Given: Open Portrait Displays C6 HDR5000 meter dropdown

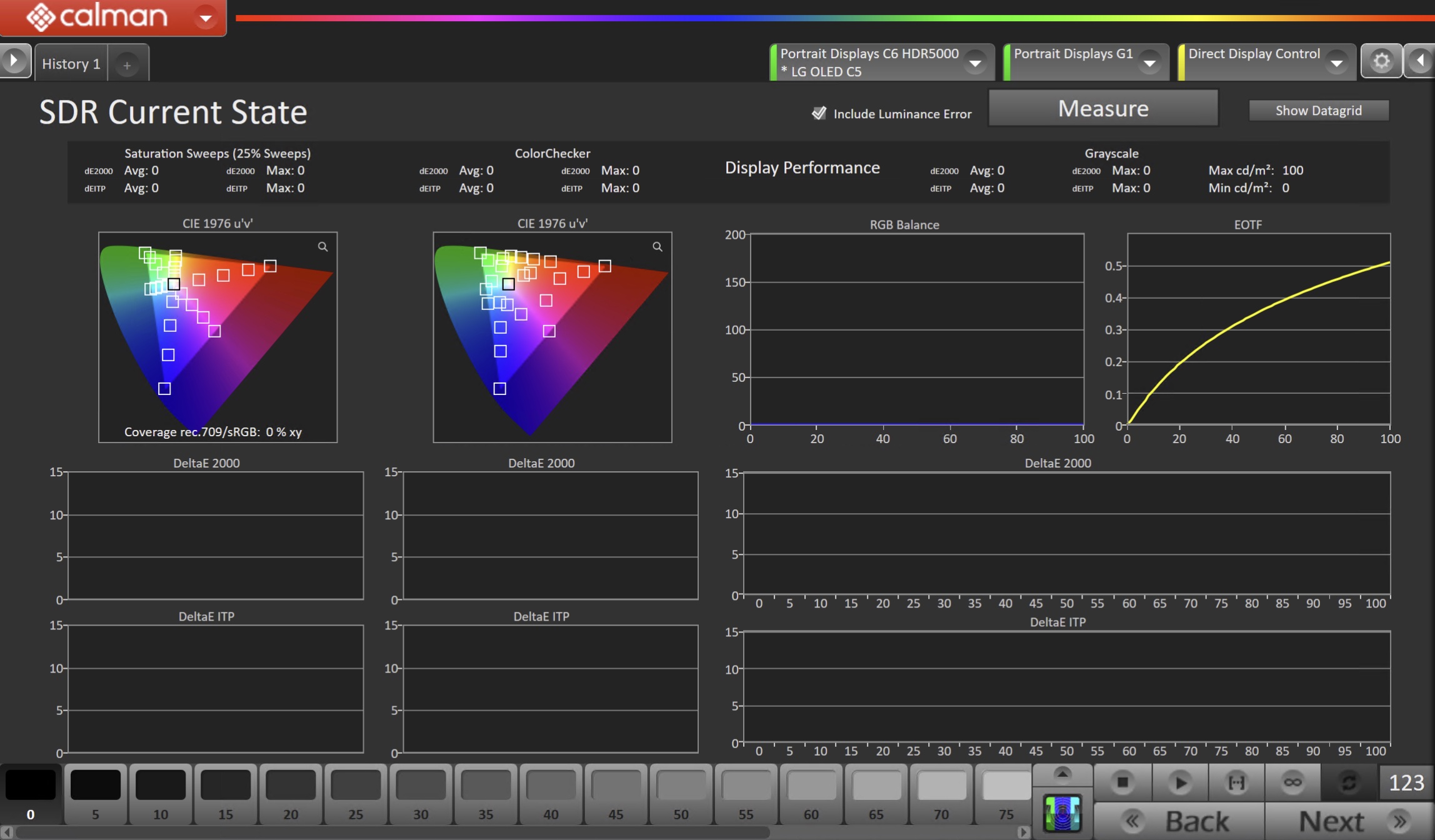Looking at the screenshot, I should click(x=975, y=62).
